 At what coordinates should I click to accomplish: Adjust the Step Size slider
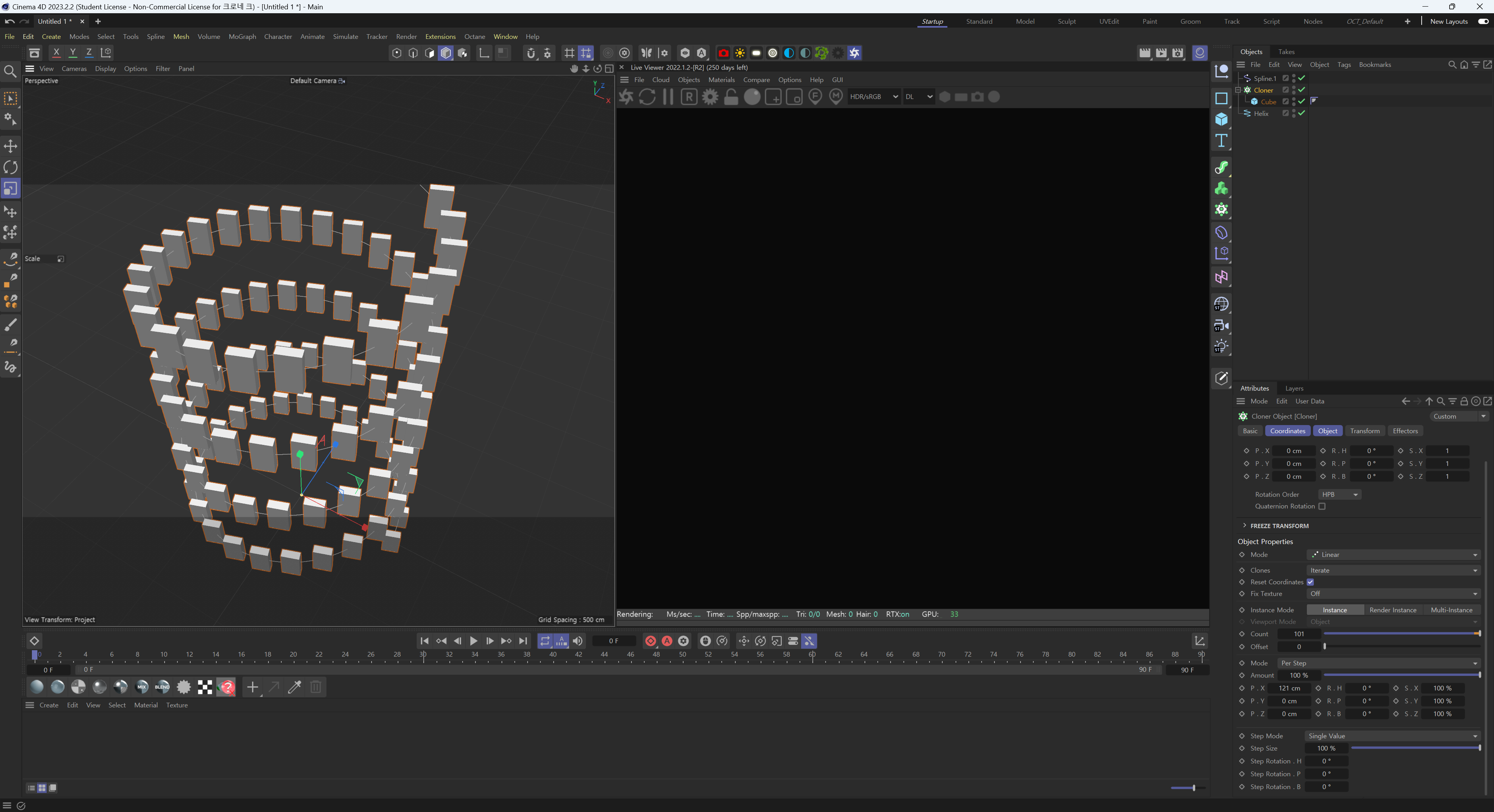tap(1415, 748)
